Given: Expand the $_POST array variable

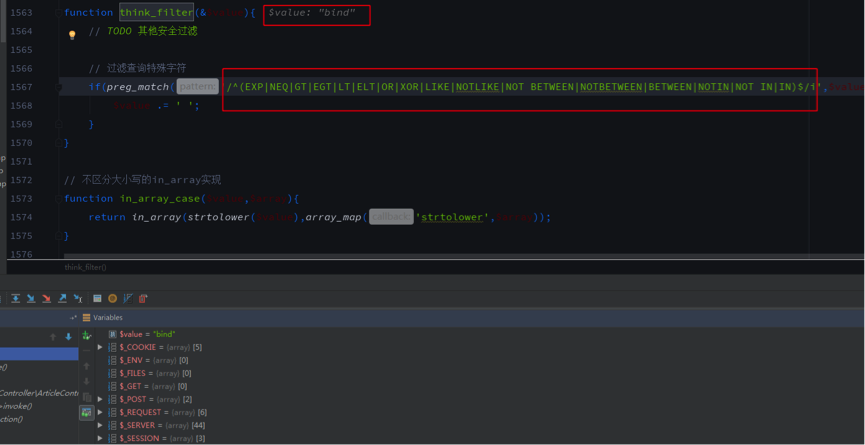Looking at the screenshot, I should 100,399.
